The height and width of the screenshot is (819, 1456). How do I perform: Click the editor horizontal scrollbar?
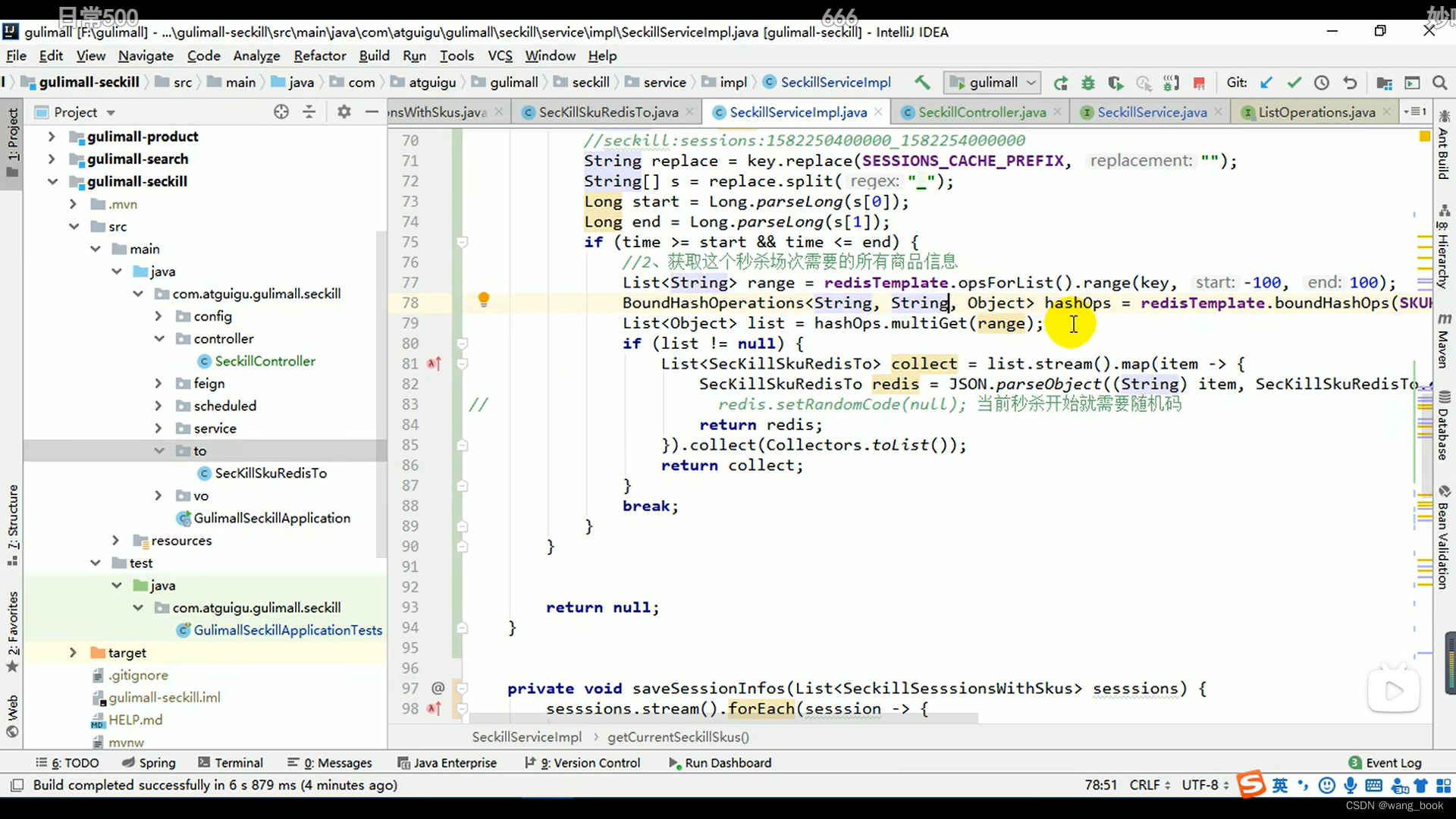pyautogui.click(x=723, y=717)
